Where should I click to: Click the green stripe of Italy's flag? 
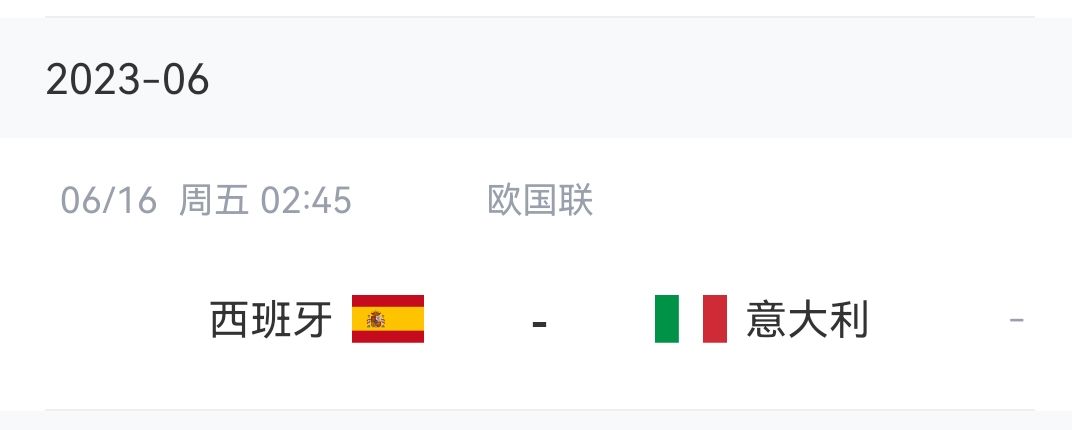[x=666, y=319]
